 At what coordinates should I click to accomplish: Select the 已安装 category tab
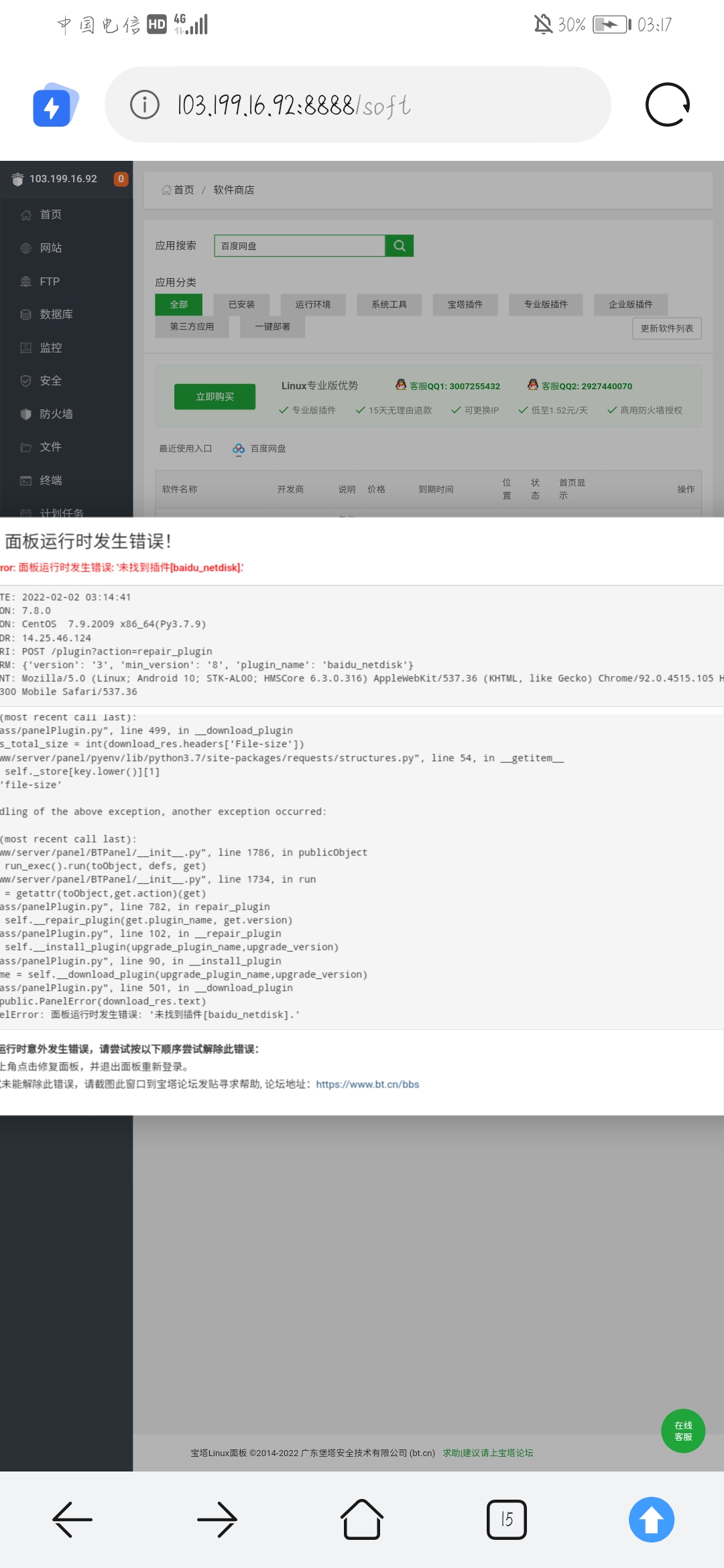[x=241, y=304]
